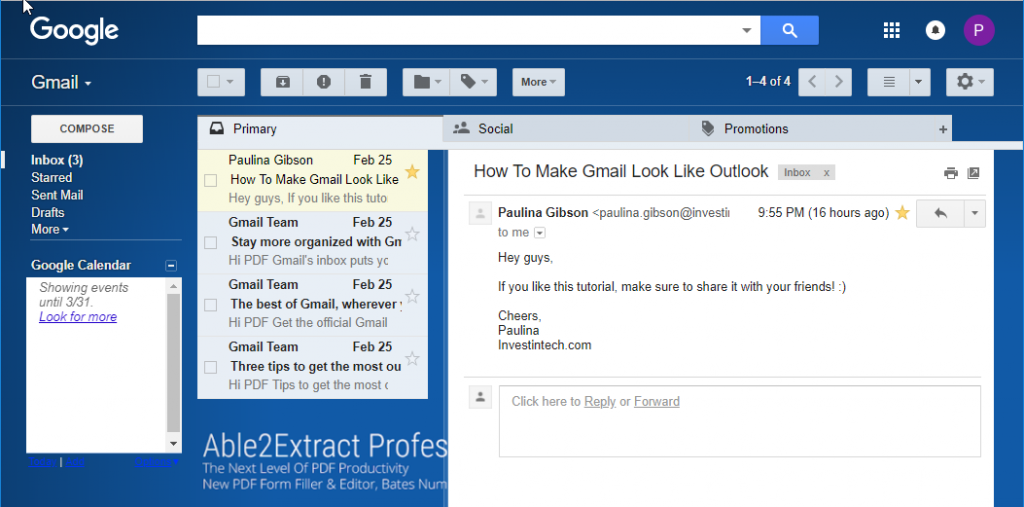Image resolution: width=1024 pixels, height=507 pixels.
Task: Open the Drafts folder
Action: coord(48,212)
